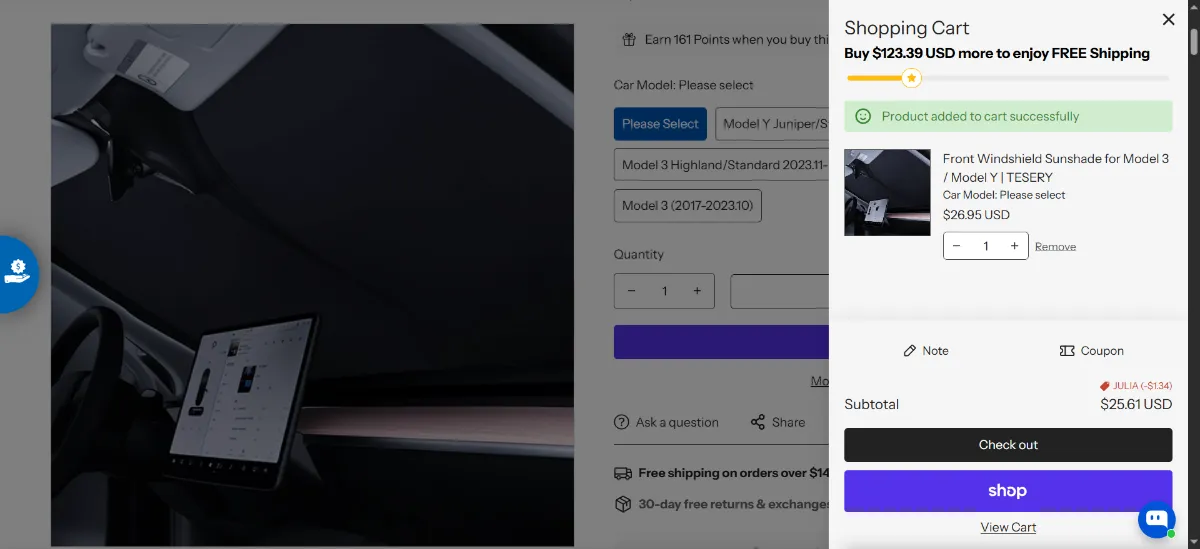Select the Please Select car model option

coord(660,124)
